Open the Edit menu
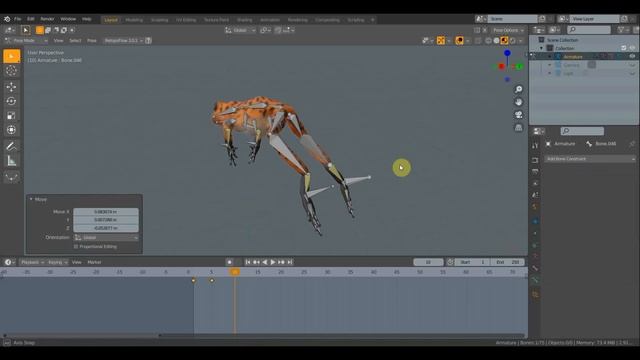The image size is (640, 360). (31, 19)
